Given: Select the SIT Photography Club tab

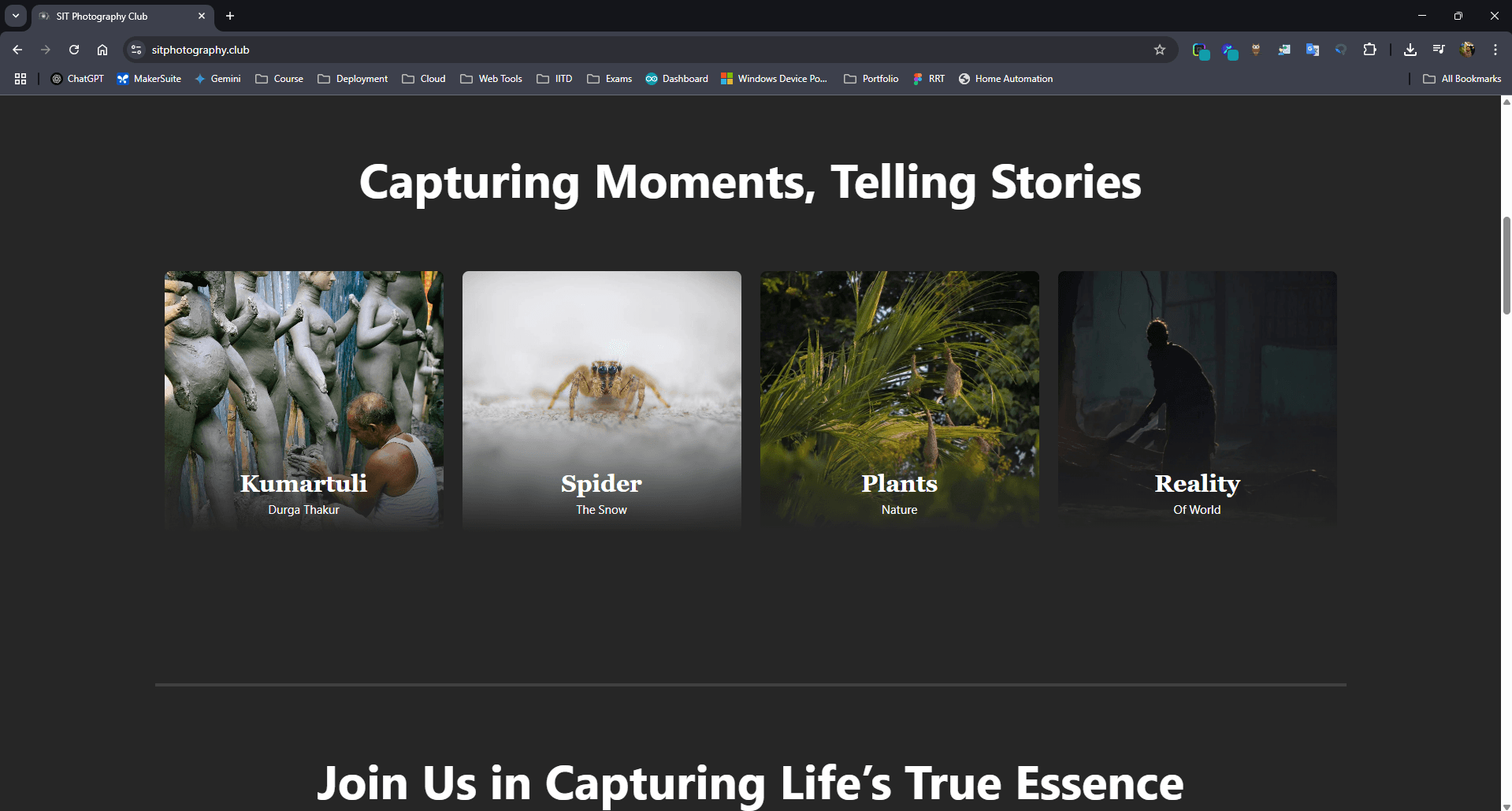Looking at the screenshot, I should point(118,16).
